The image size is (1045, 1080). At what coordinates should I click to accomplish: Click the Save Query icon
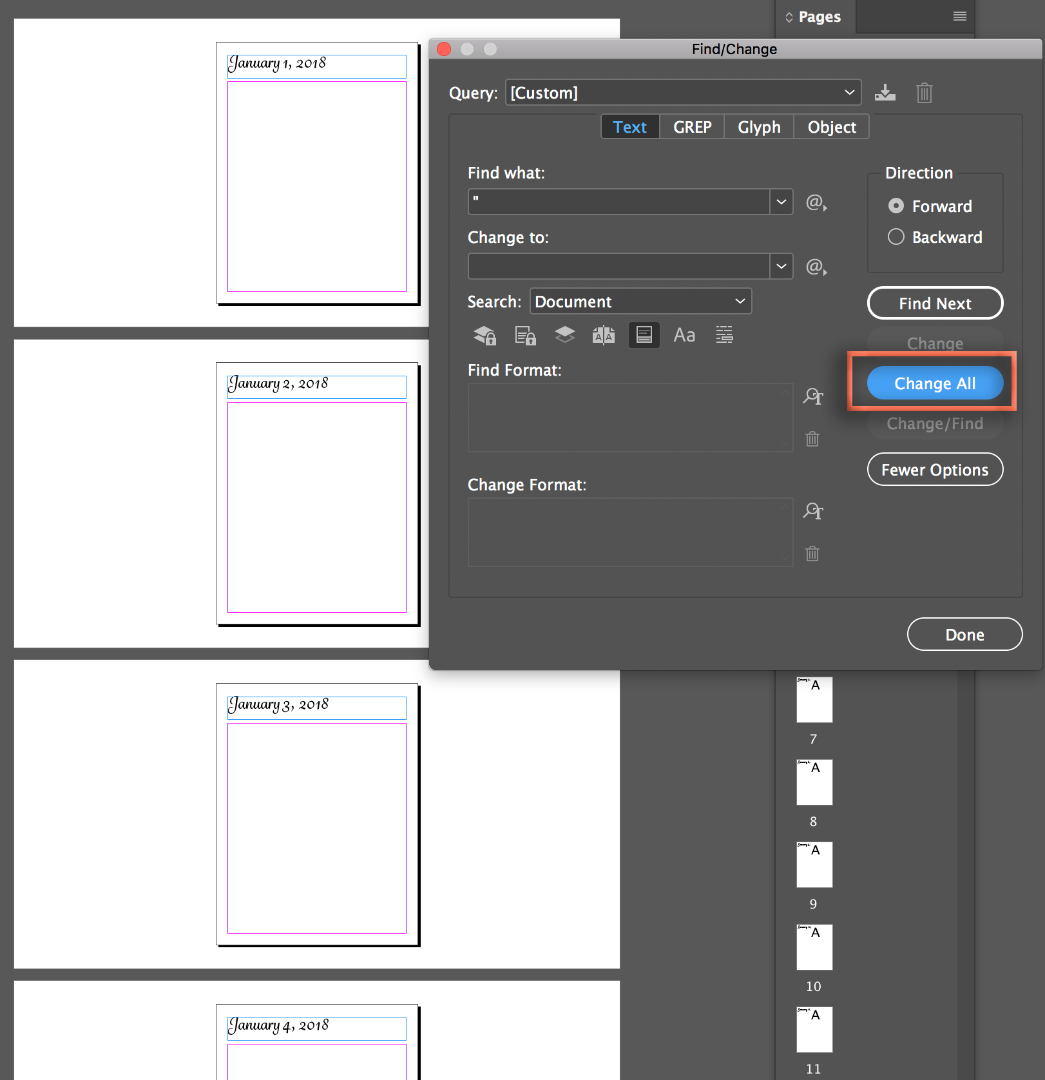pos(885,93)
